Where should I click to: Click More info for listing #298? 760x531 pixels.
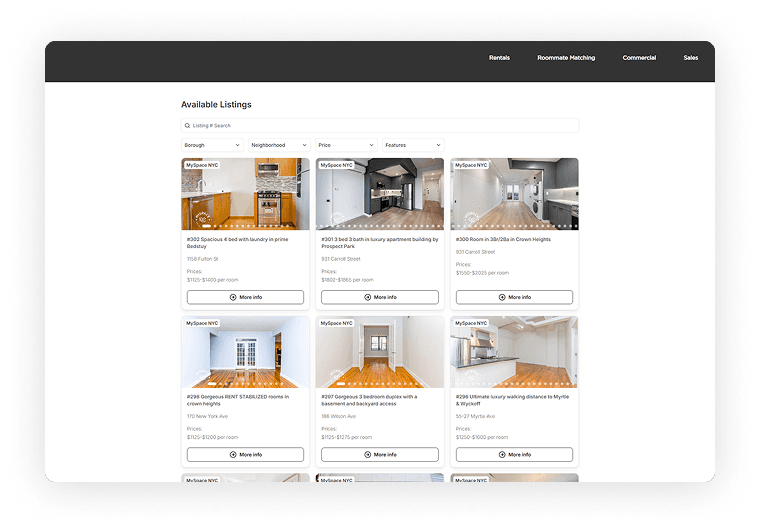(245, 454)
